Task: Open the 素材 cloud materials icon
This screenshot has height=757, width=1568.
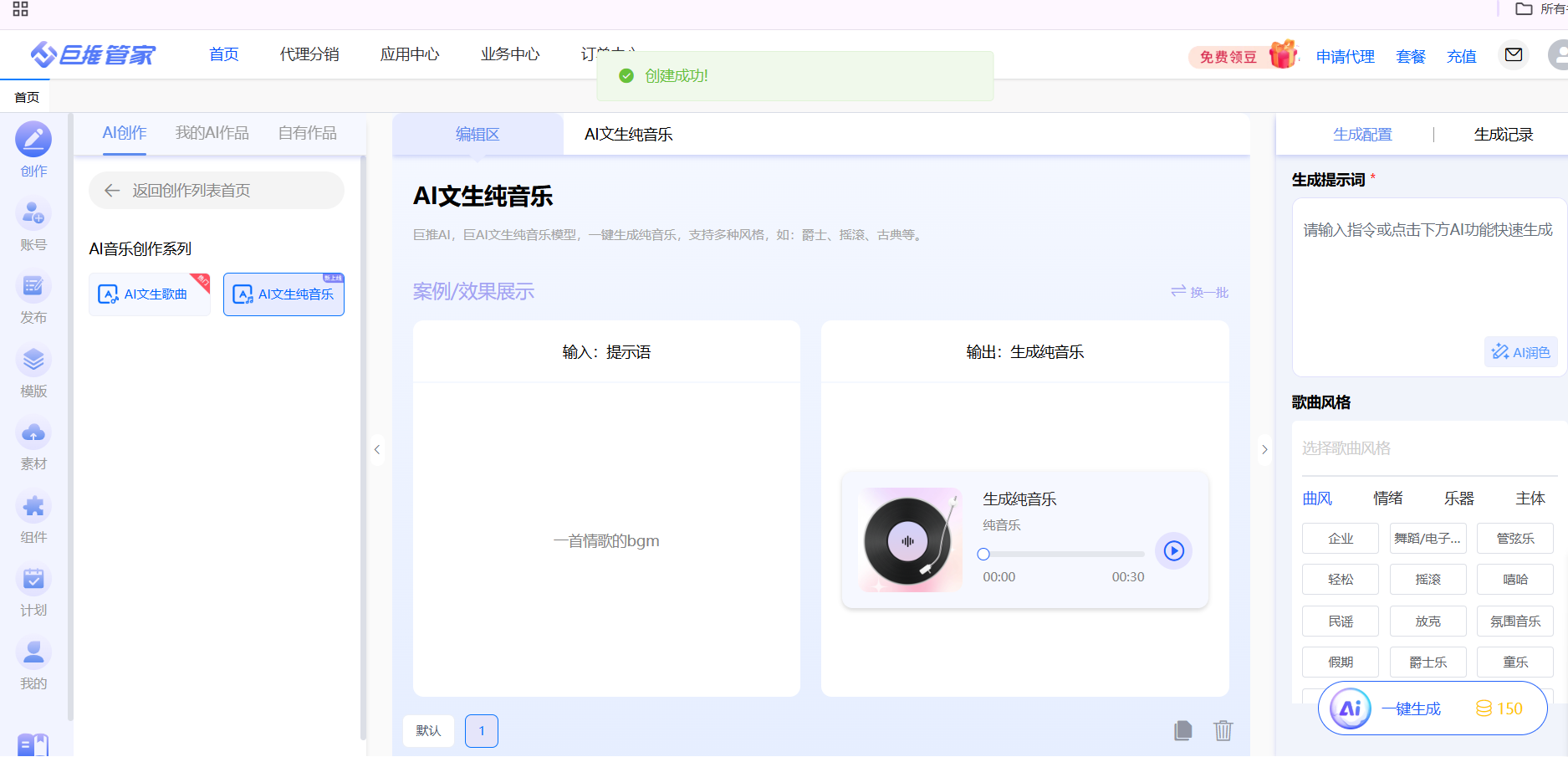Action: coord(33,433)
